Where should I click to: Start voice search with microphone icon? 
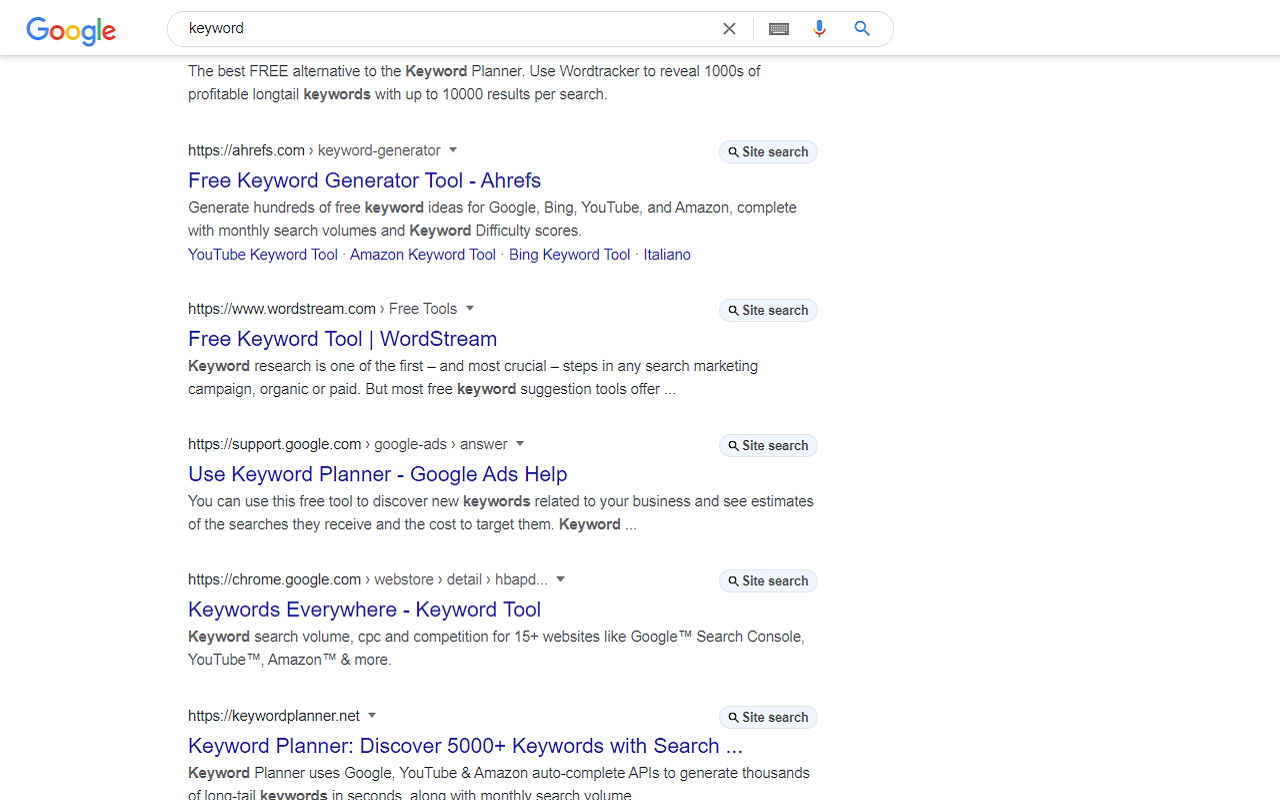coord(819,29)
